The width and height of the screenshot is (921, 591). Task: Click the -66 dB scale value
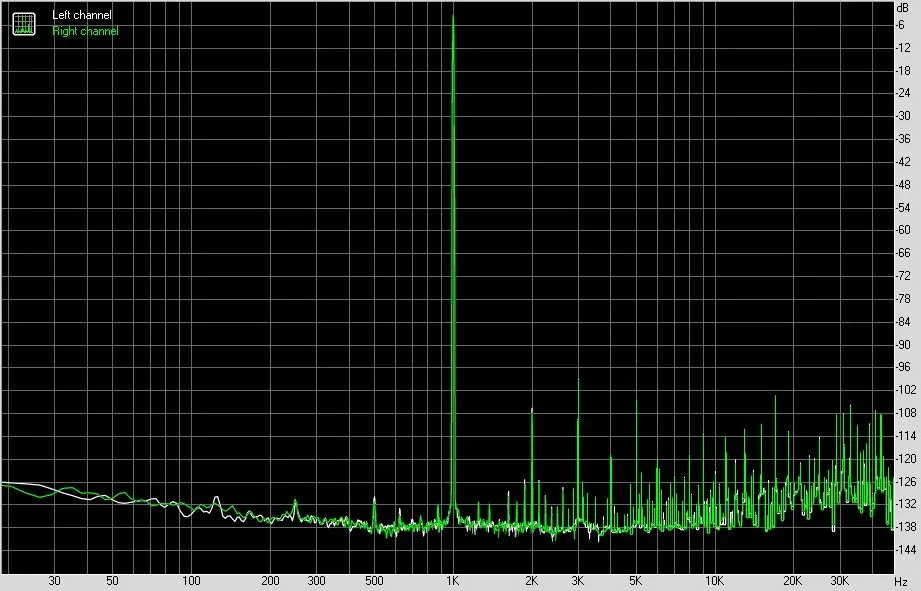point(903,253)
